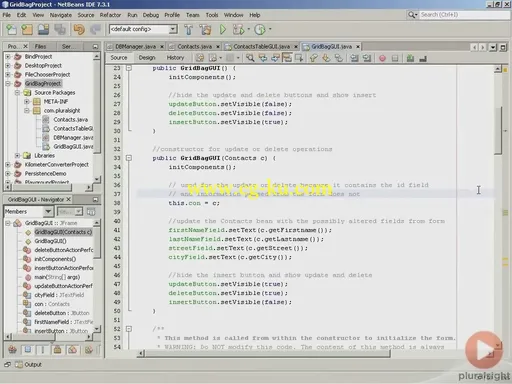Viewport: 512px width, 384px height.
Task: Run the project with green arrow
Action: click(x=223, y=30)
